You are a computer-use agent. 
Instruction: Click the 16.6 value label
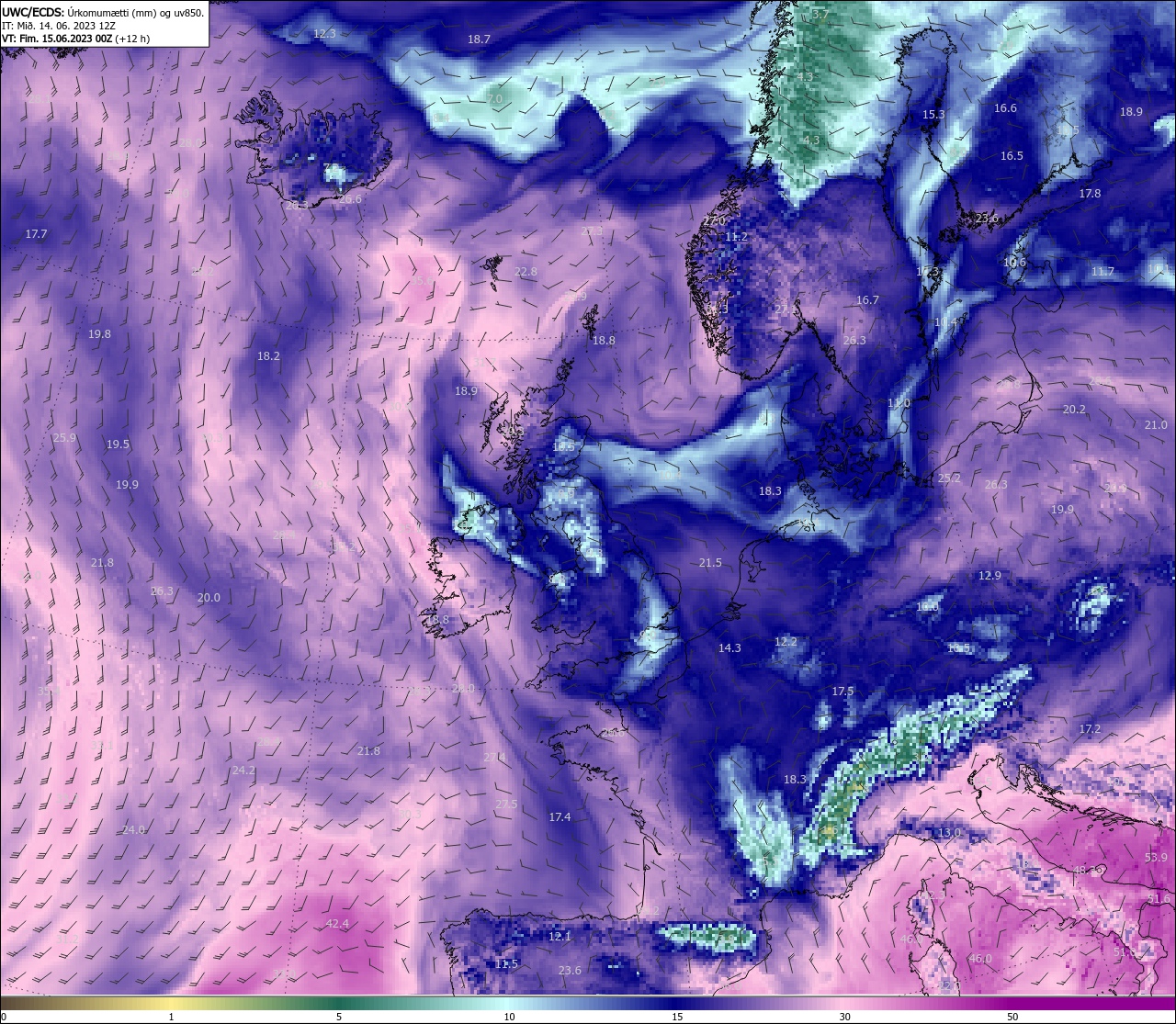(1005, 108)
